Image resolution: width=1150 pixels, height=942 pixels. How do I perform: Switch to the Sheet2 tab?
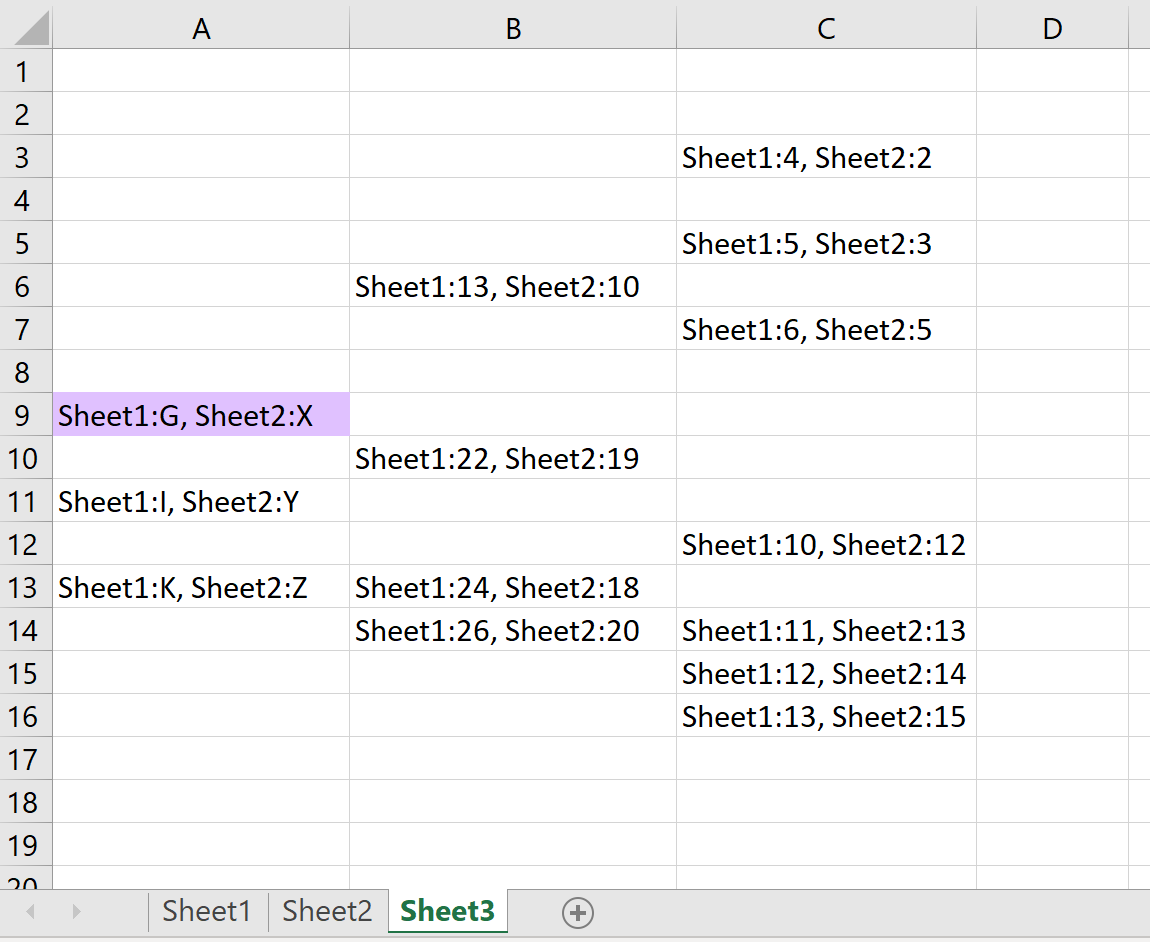tap(326, 911)
